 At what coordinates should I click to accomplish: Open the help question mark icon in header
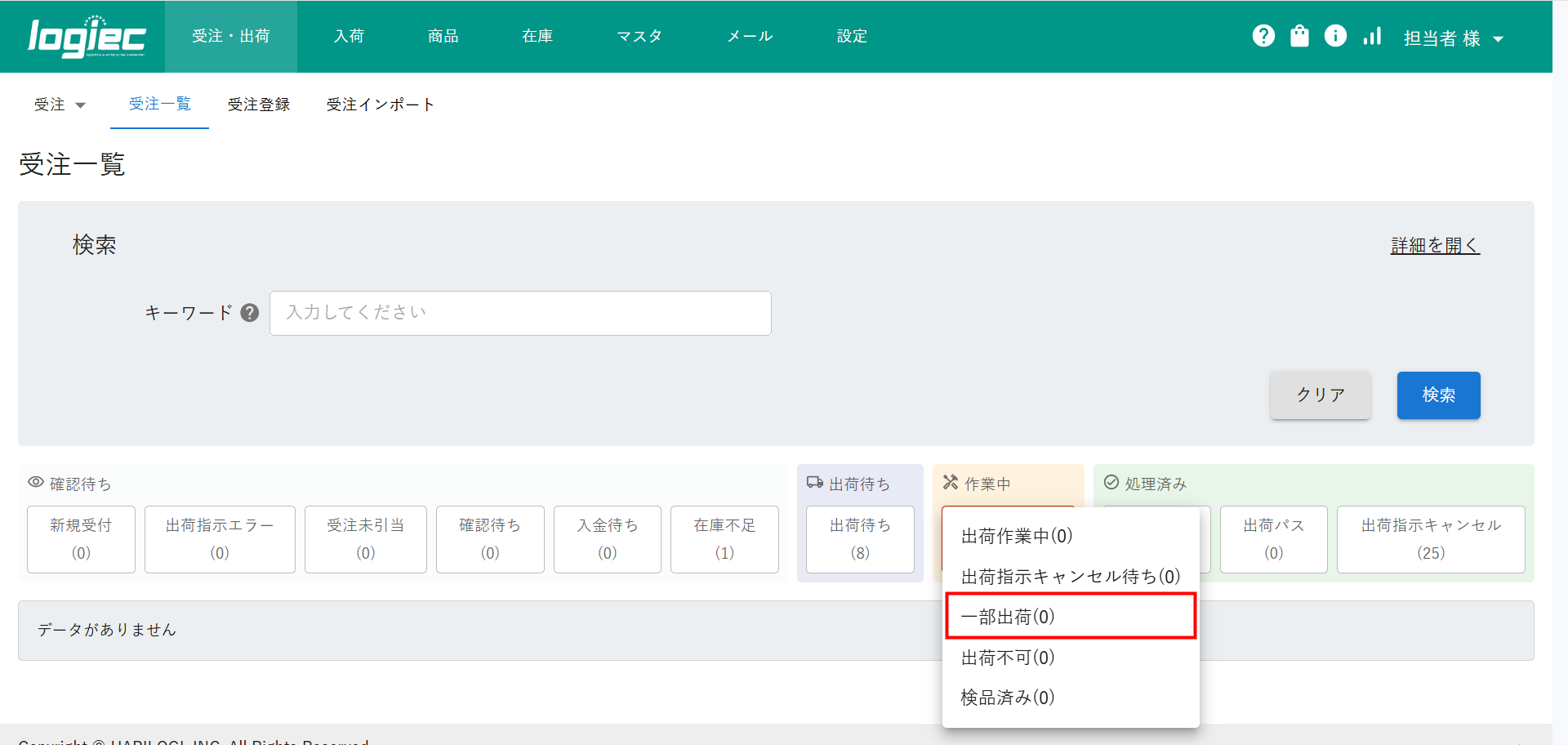(x=1263, y=36)
